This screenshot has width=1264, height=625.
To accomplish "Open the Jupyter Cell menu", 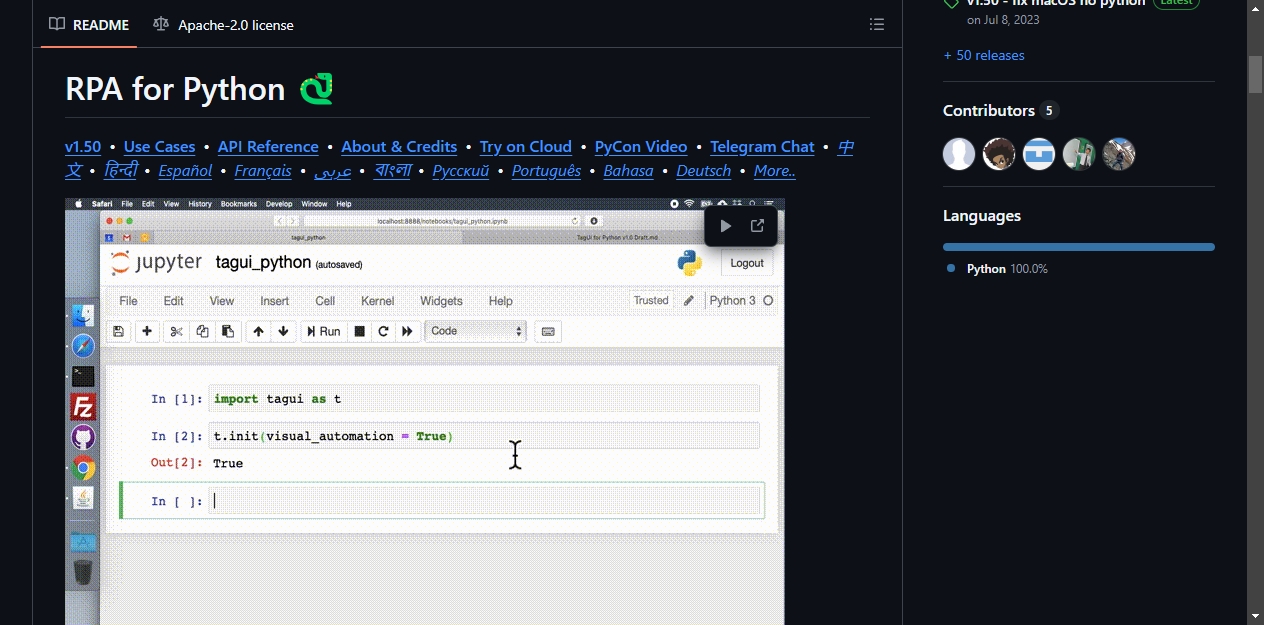I will [x=325, y=301].
